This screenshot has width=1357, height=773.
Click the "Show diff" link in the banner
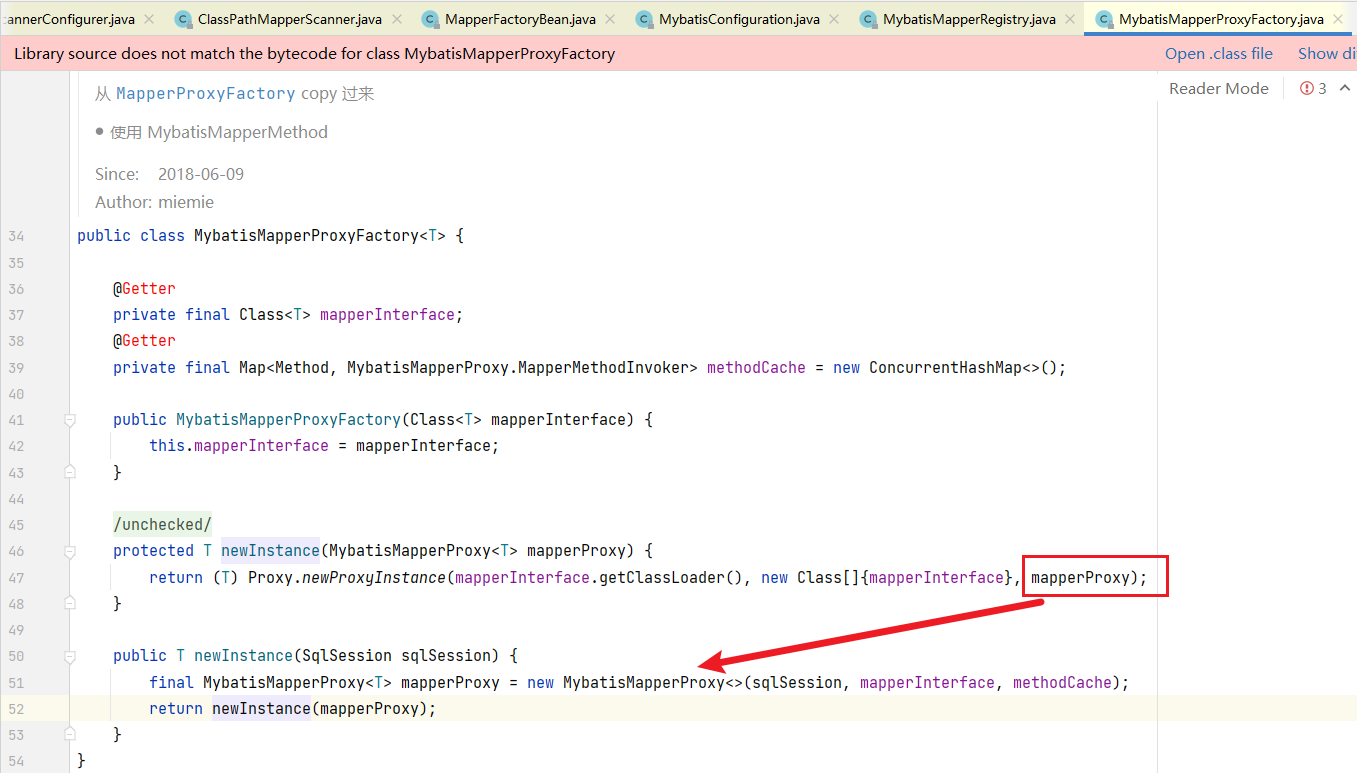pos(1326,54)
